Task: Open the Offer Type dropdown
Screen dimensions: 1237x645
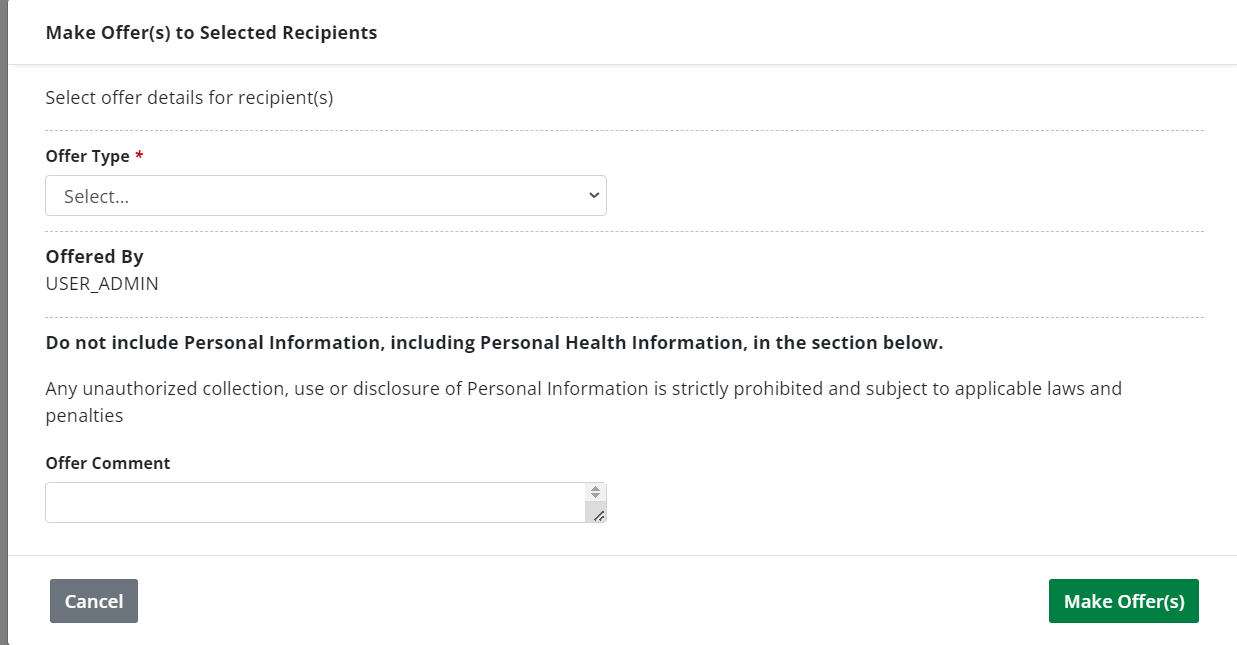Action: click(325, 196)
